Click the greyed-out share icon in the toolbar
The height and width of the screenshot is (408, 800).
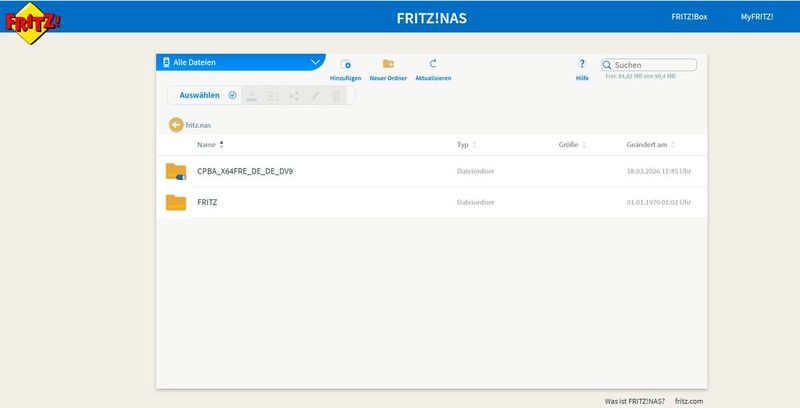[294, 95]
